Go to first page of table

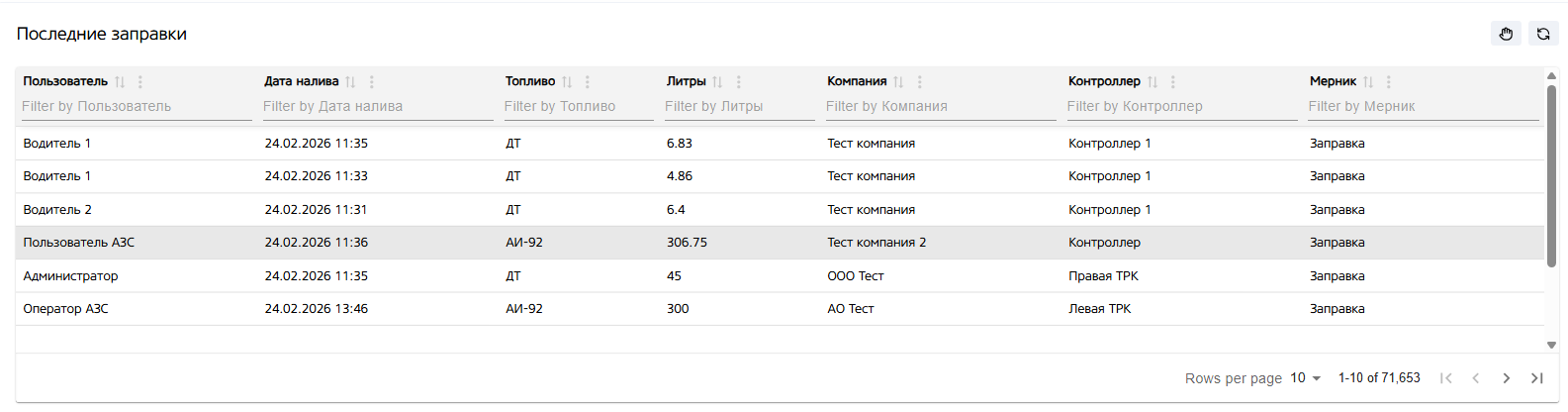(1445, 378)
